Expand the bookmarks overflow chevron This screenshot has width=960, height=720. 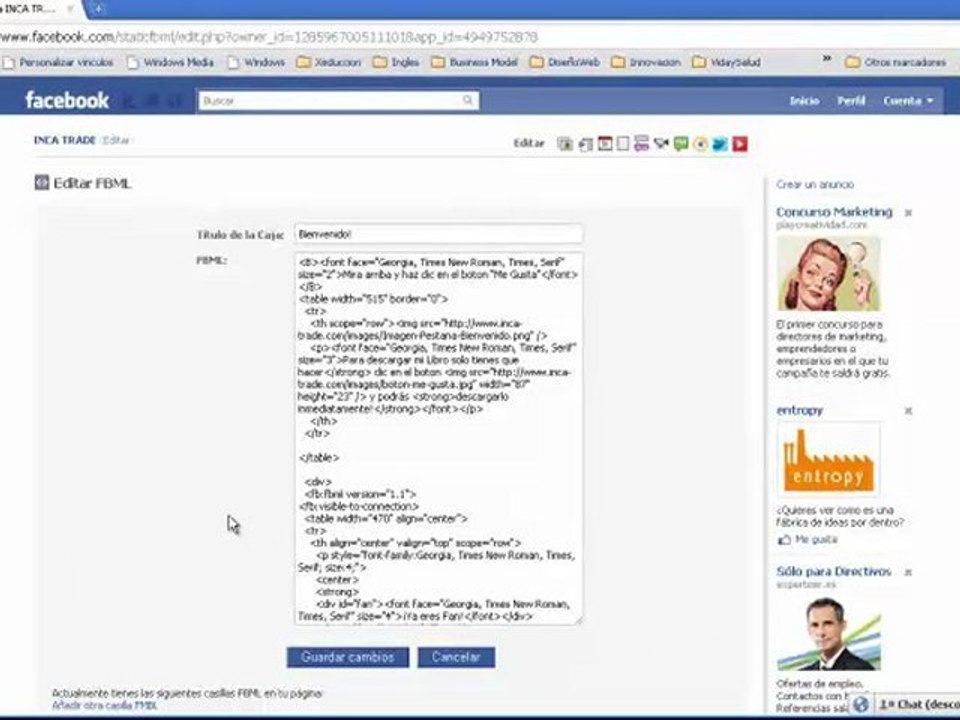(x=827, y=59)
